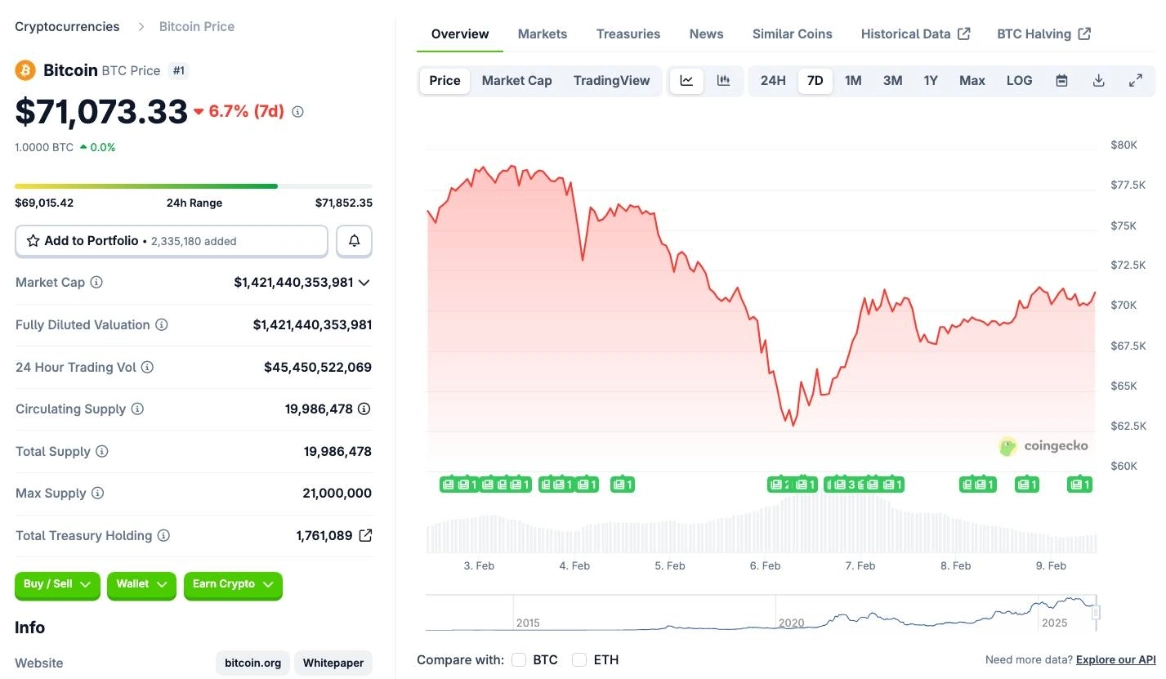Switch chart to line view icon

[686, 80]
